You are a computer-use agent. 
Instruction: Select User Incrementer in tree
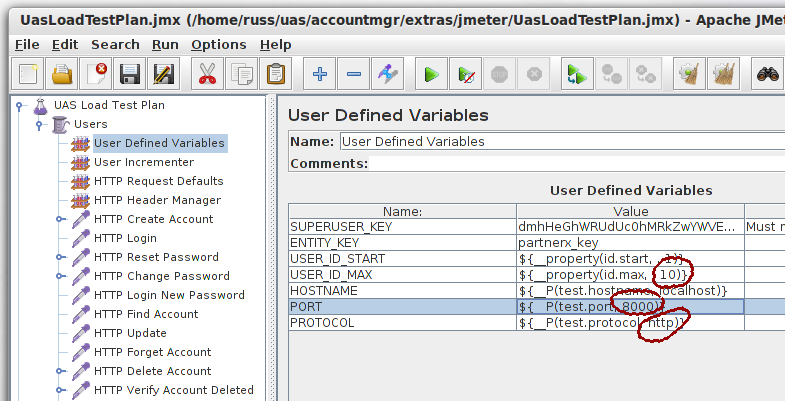[144, 162]
